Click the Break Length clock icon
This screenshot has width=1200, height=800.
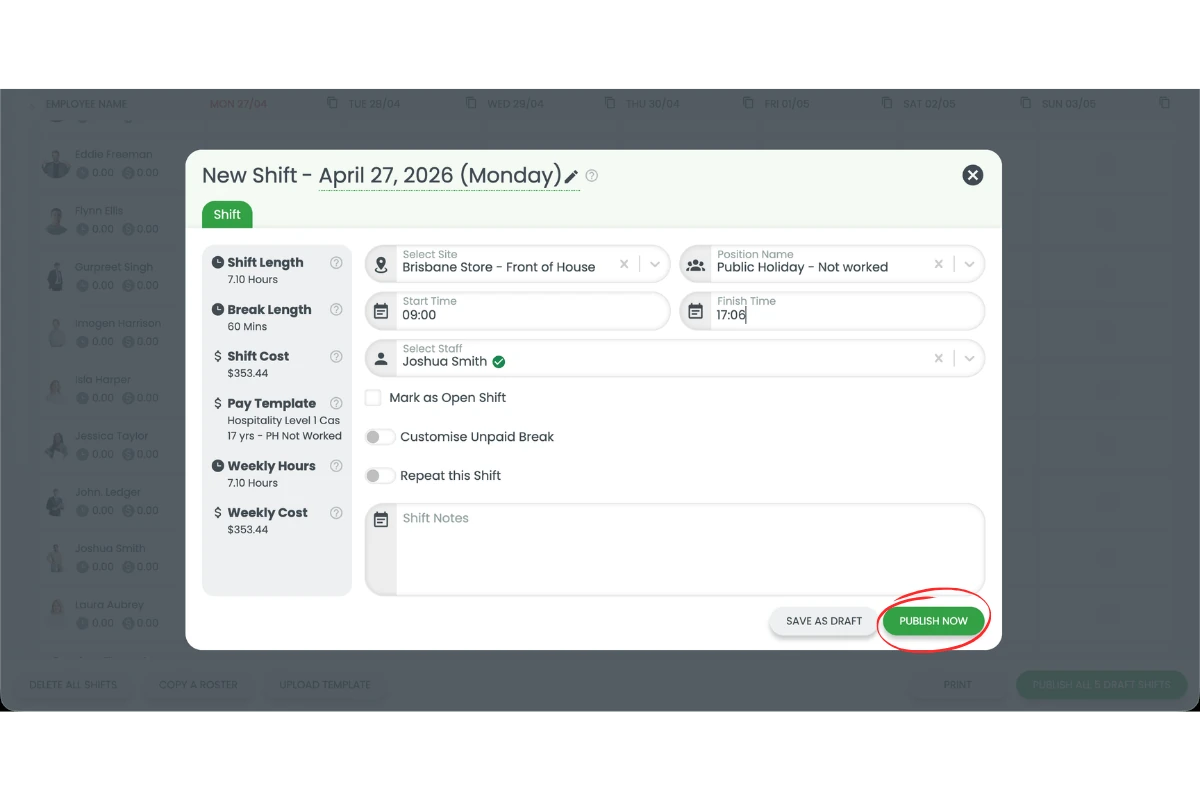pyautogui.click(x=218, y=309)
